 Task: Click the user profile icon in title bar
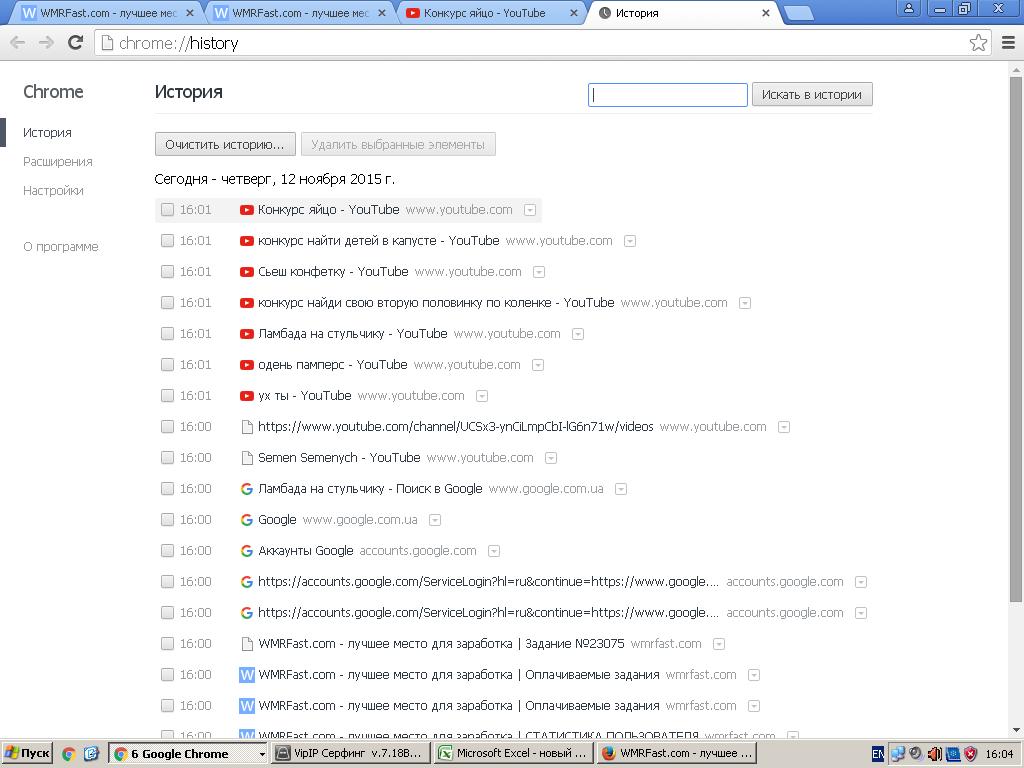tap(908, 8)
